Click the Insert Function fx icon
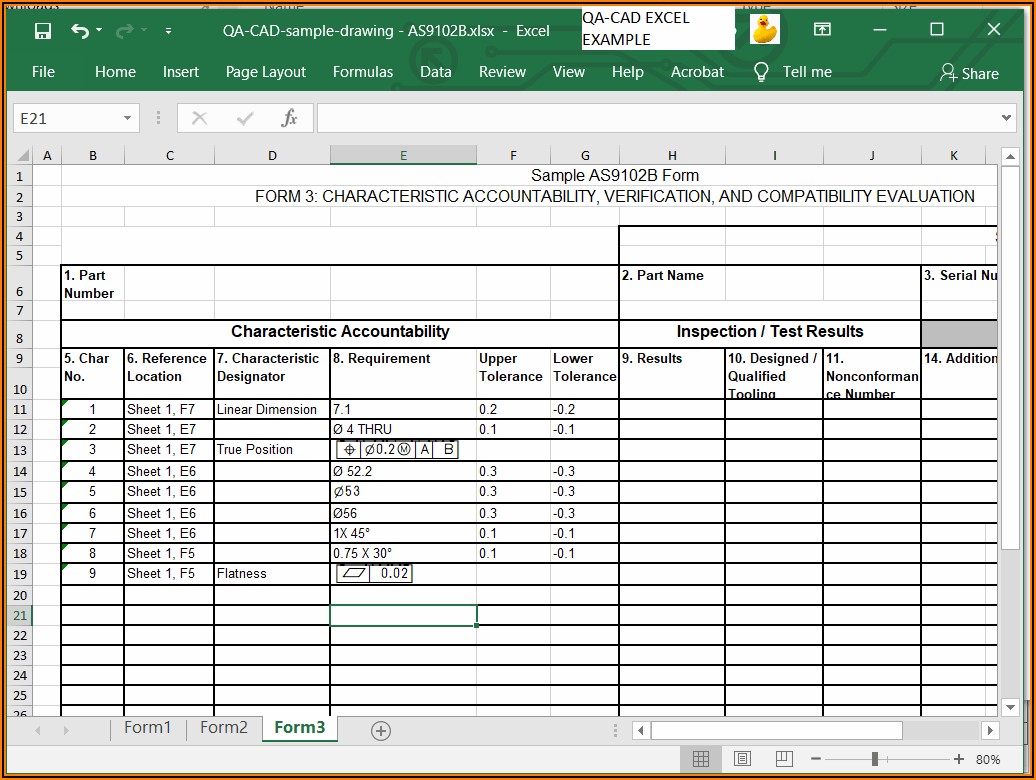The width and height of the screenshot is (1036, 780). click(x=289, y=118)
